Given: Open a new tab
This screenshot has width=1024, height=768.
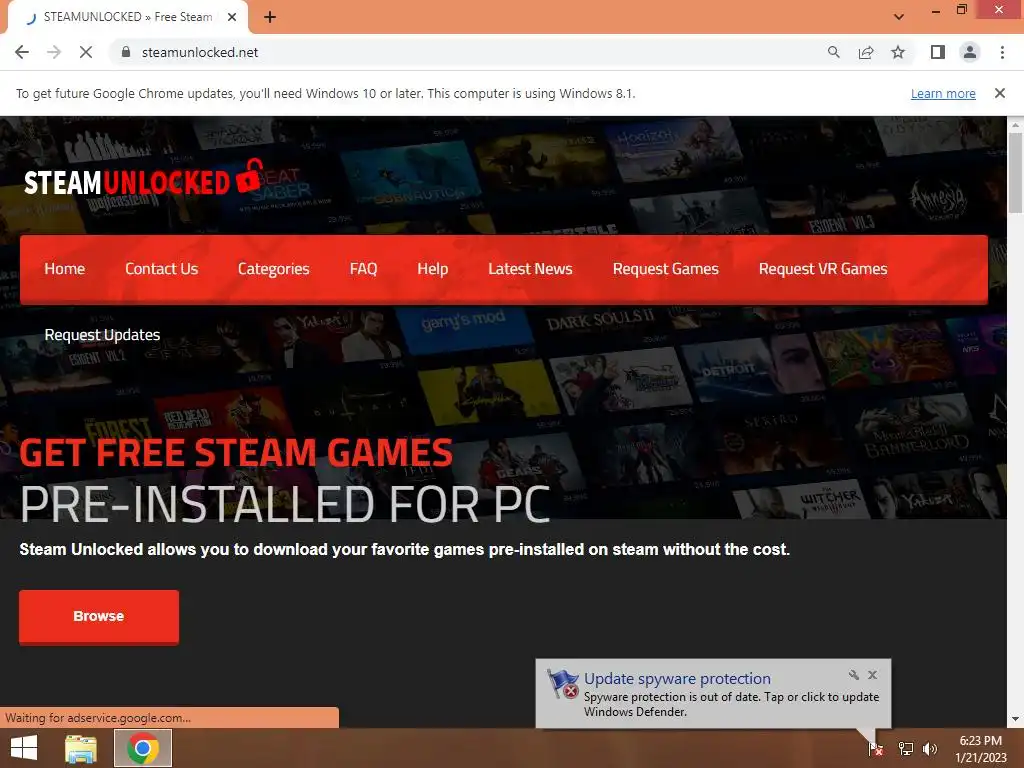Looking at the screenshot, I should tap(270, 17).
